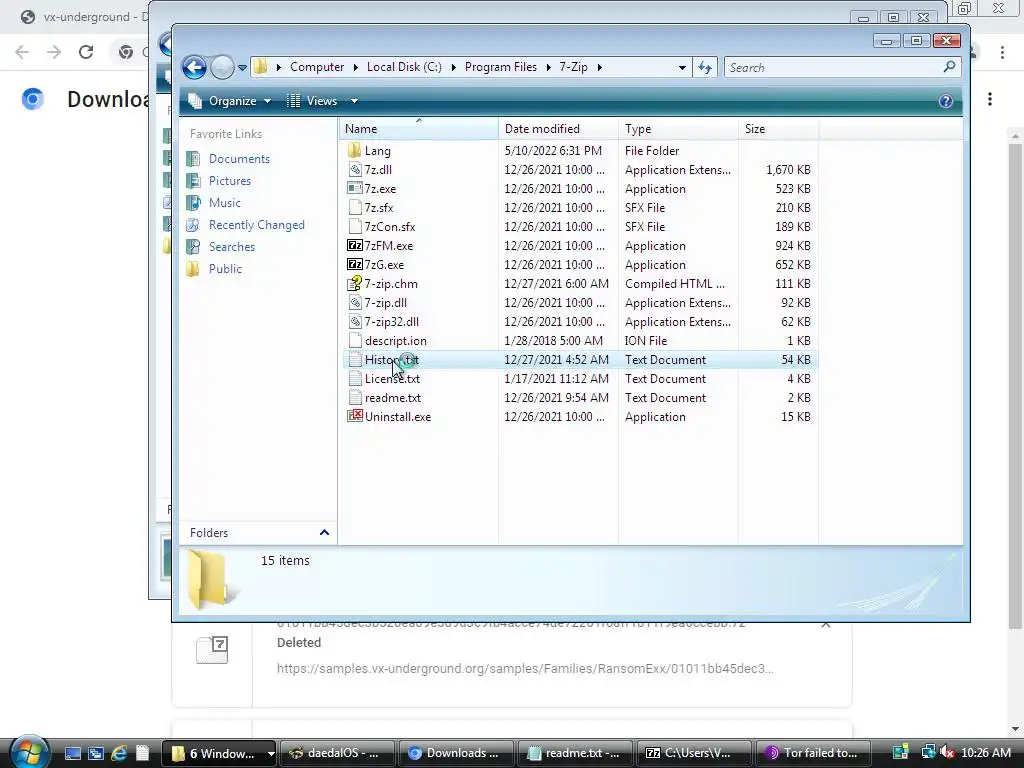This screenshot has width=1024, height=768.
Task: Open Music in Favorite Links
Action: pos(225,203)
